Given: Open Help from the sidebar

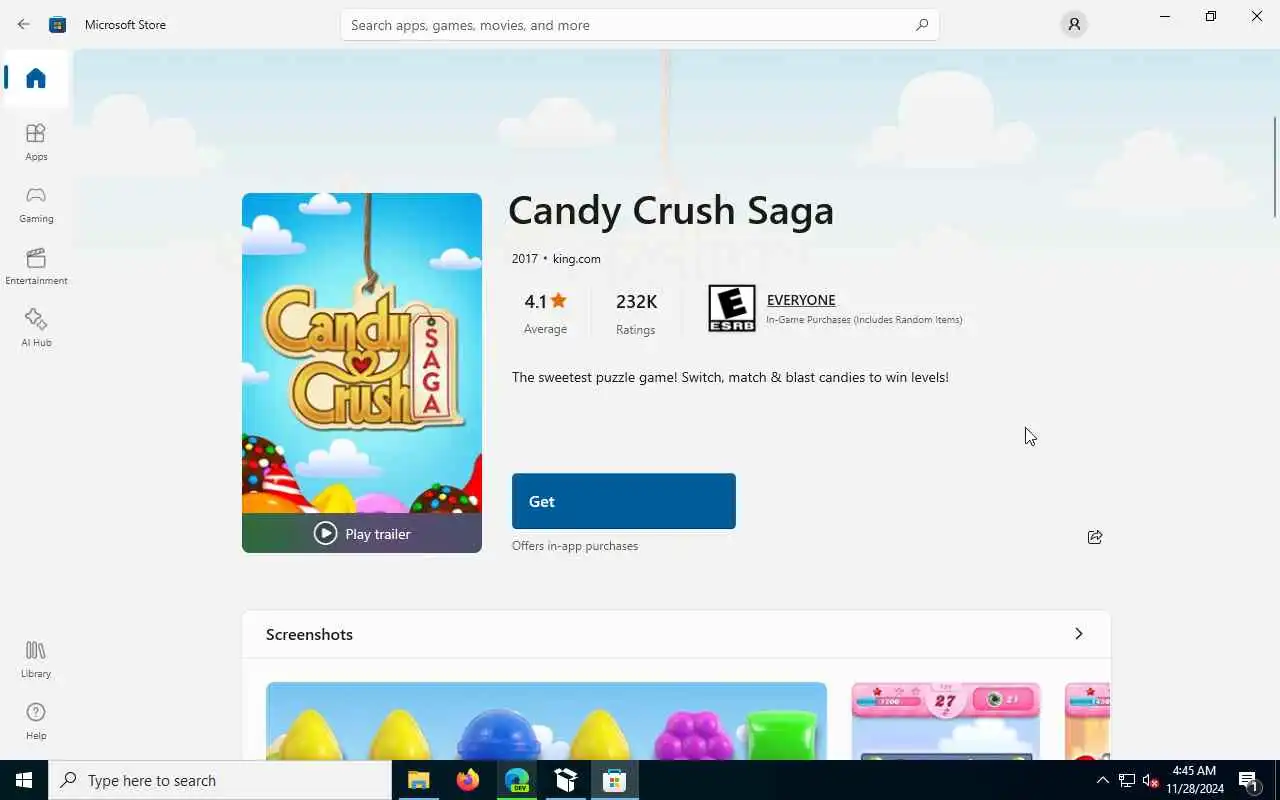Looking at the screenshot, I should coord(36,721).
